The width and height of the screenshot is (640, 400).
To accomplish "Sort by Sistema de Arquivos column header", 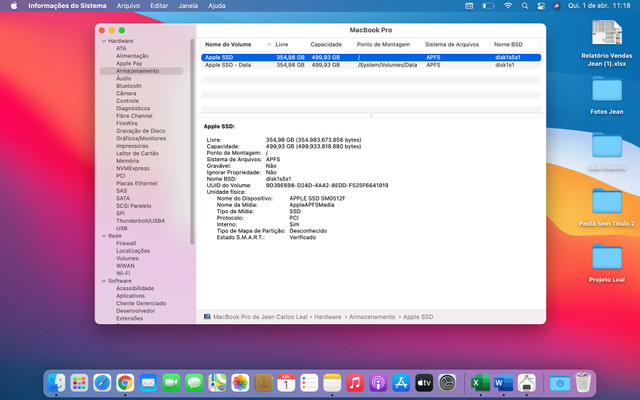I will point(452,44).
